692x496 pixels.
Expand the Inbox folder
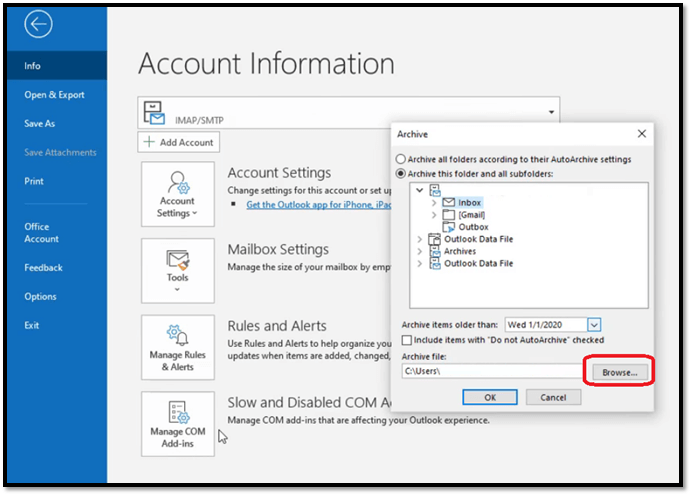pyautogui.click(x=434, y=203)
